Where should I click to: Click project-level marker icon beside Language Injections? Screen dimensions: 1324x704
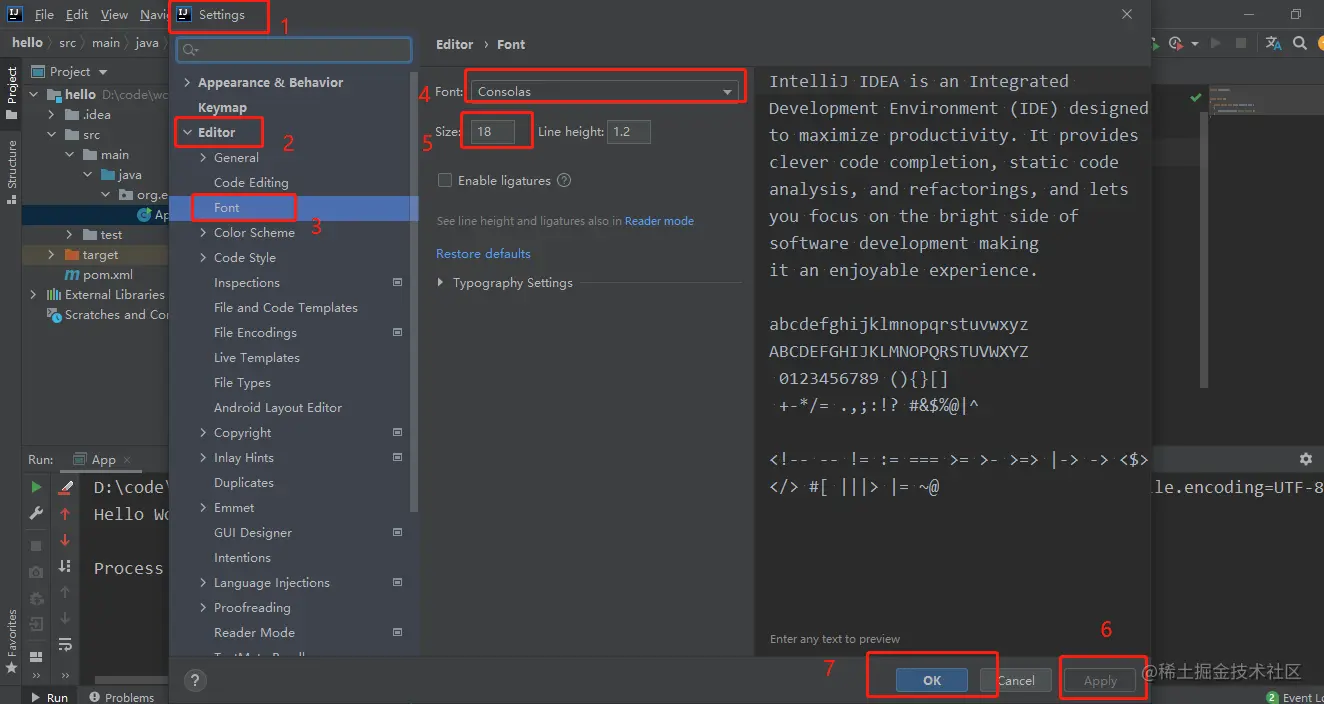point(397,583)
